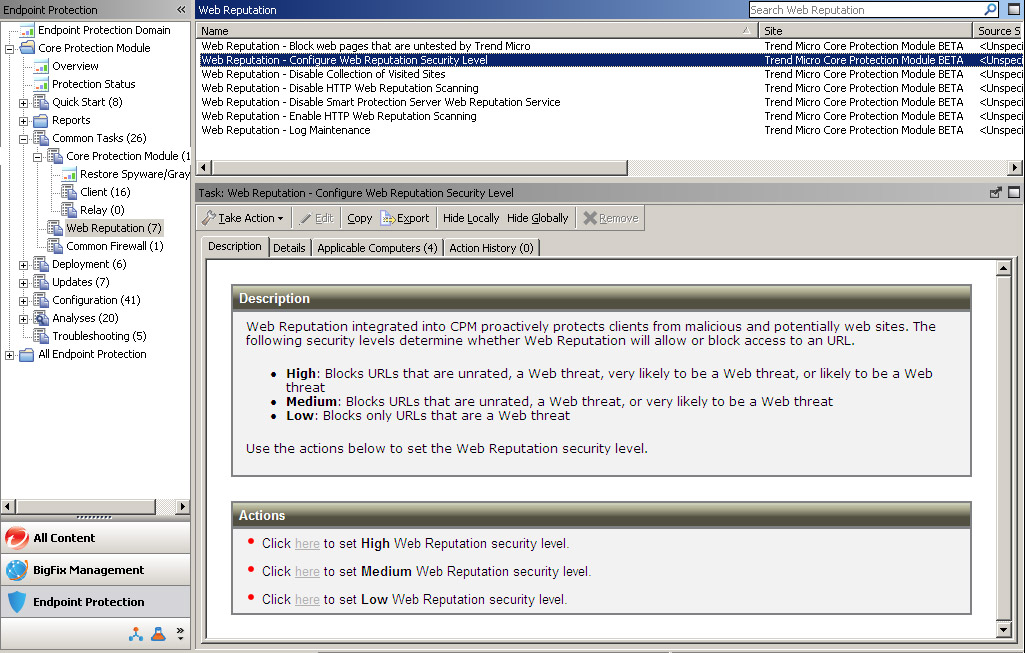
Task: Click the Restore Spyware/Gray chart icon
Action: click(69, 174)
